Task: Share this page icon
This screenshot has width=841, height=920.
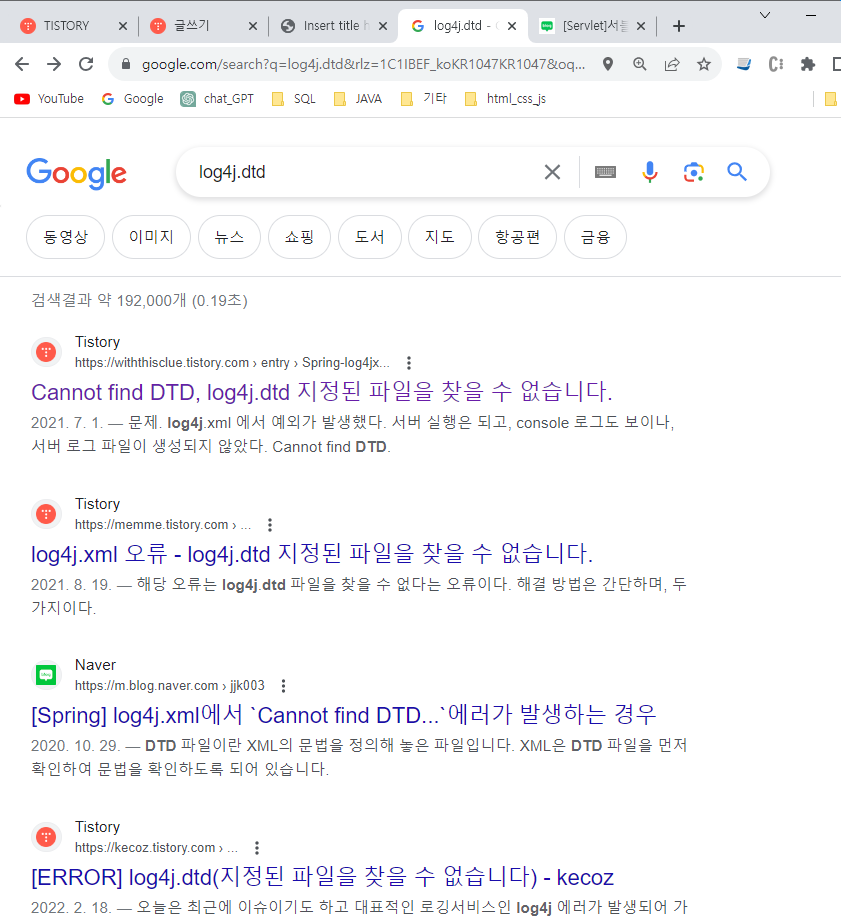Action: [672, 64]
